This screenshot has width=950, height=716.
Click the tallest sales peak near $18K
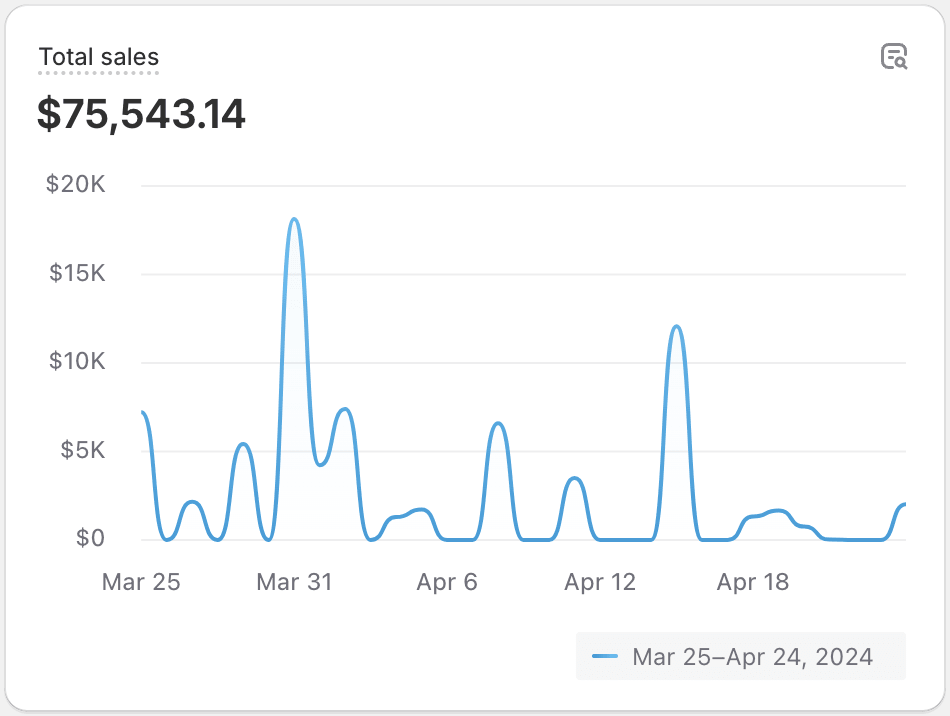tap(294, 219)
